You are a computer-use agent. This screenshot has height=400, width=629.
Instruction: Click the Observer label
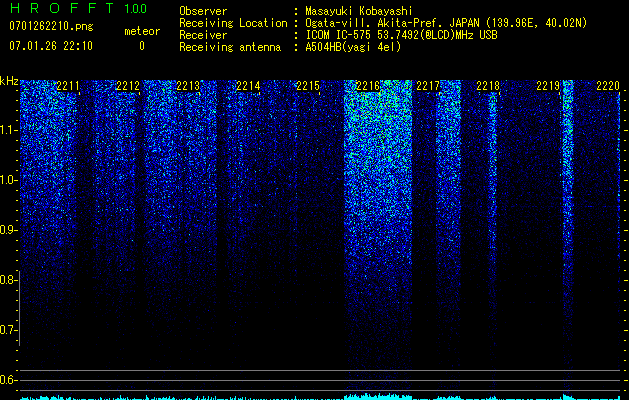[x=203, y=11]
